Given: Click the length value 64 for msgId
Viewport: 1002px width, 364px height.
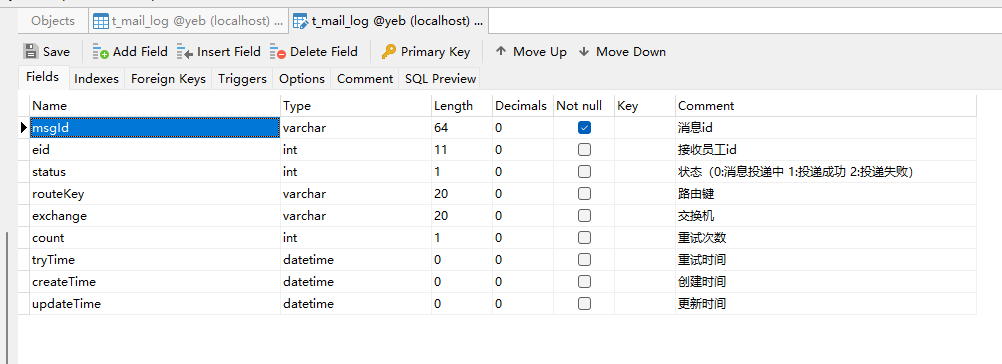Looking at the screenshot, I should pos(462,128).
